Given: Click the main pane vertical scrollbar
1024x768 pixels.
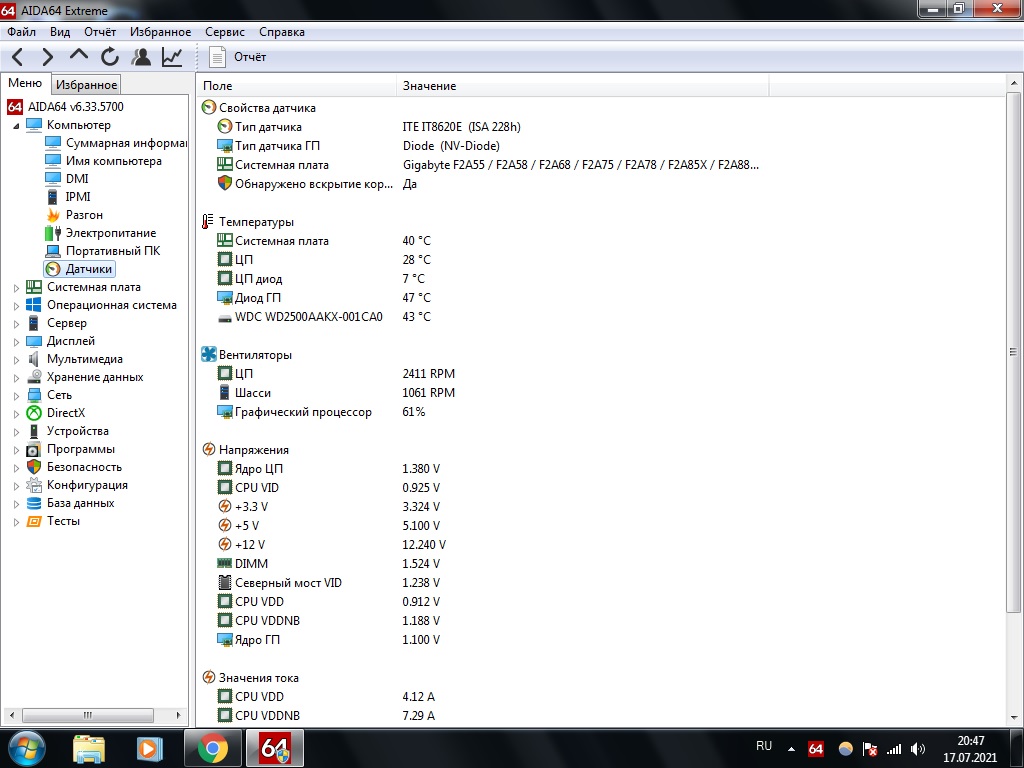Looking at the screenshot, I should (1013, 352).
